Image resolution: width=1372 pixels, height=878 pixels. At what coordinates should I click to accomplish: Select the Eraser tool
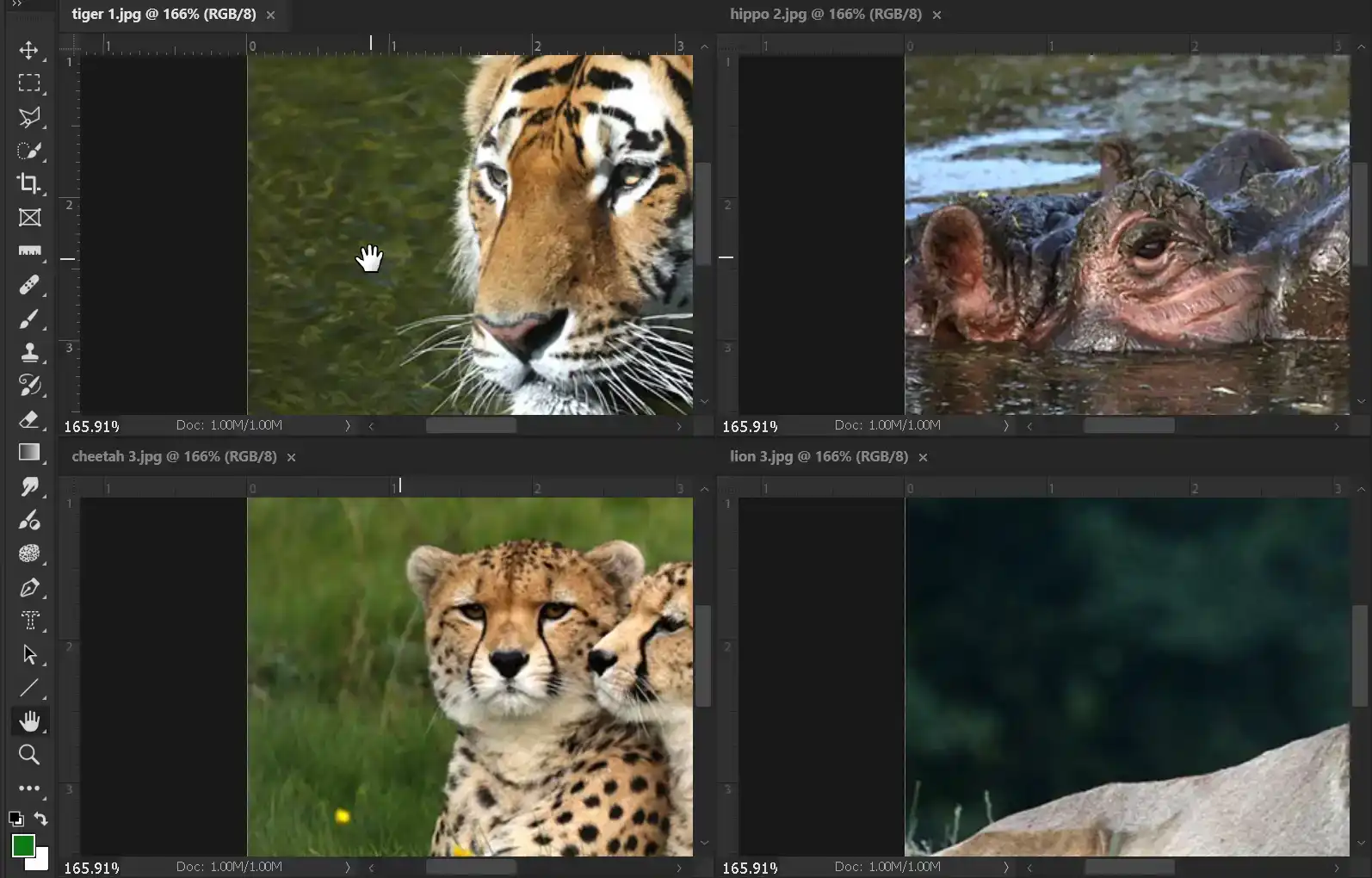(x=29, y=419)
